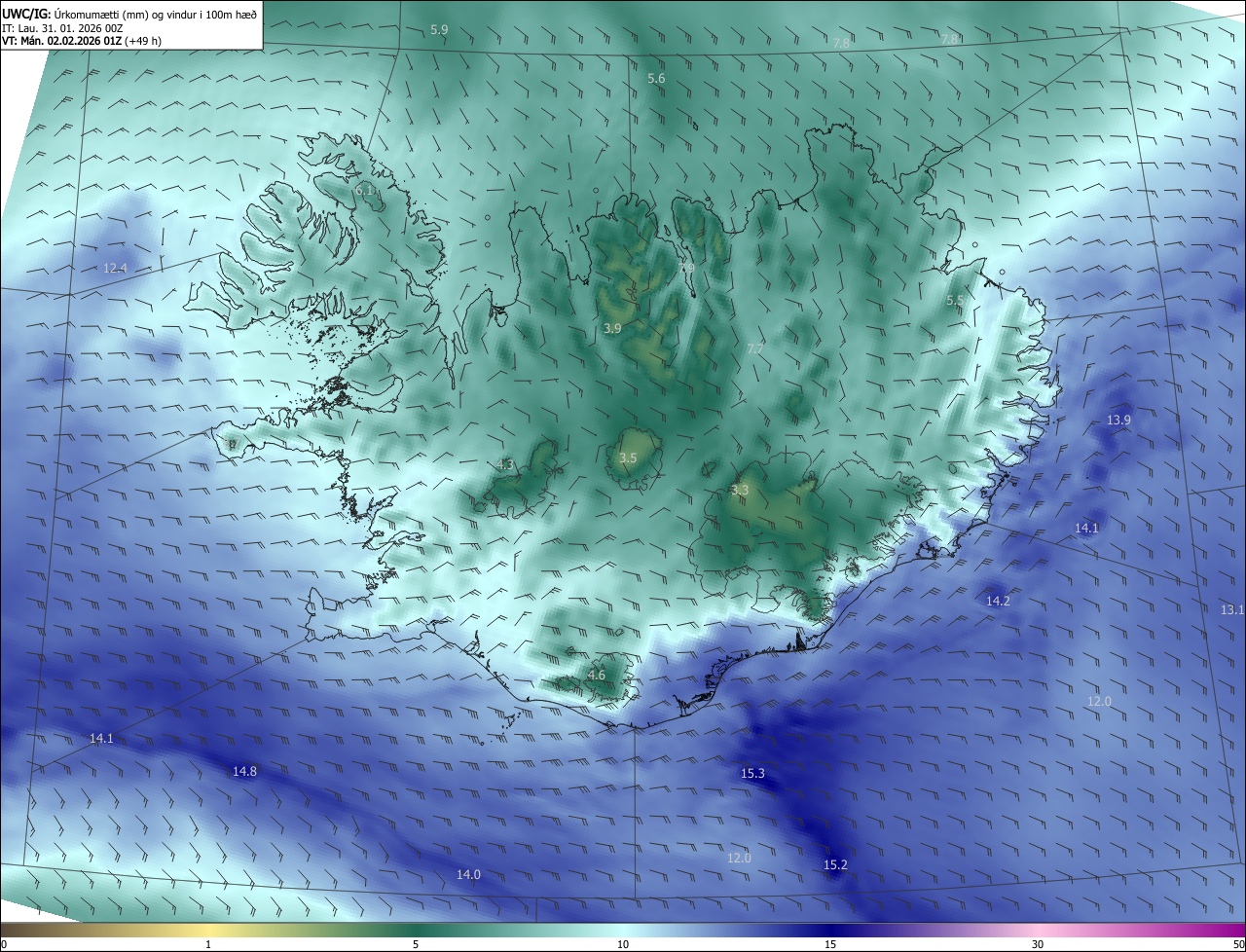Click the 14.0 value label over the sea

click(468, 874)
